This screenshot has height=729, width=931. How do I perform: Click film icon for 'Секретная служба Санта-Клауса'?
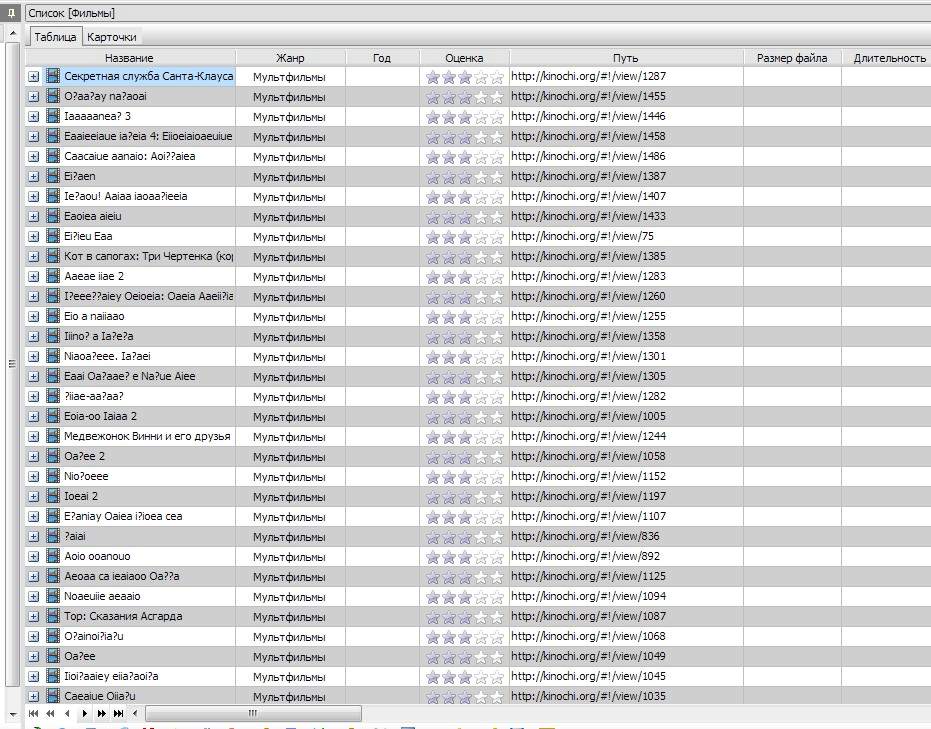(x=53, y=76)
